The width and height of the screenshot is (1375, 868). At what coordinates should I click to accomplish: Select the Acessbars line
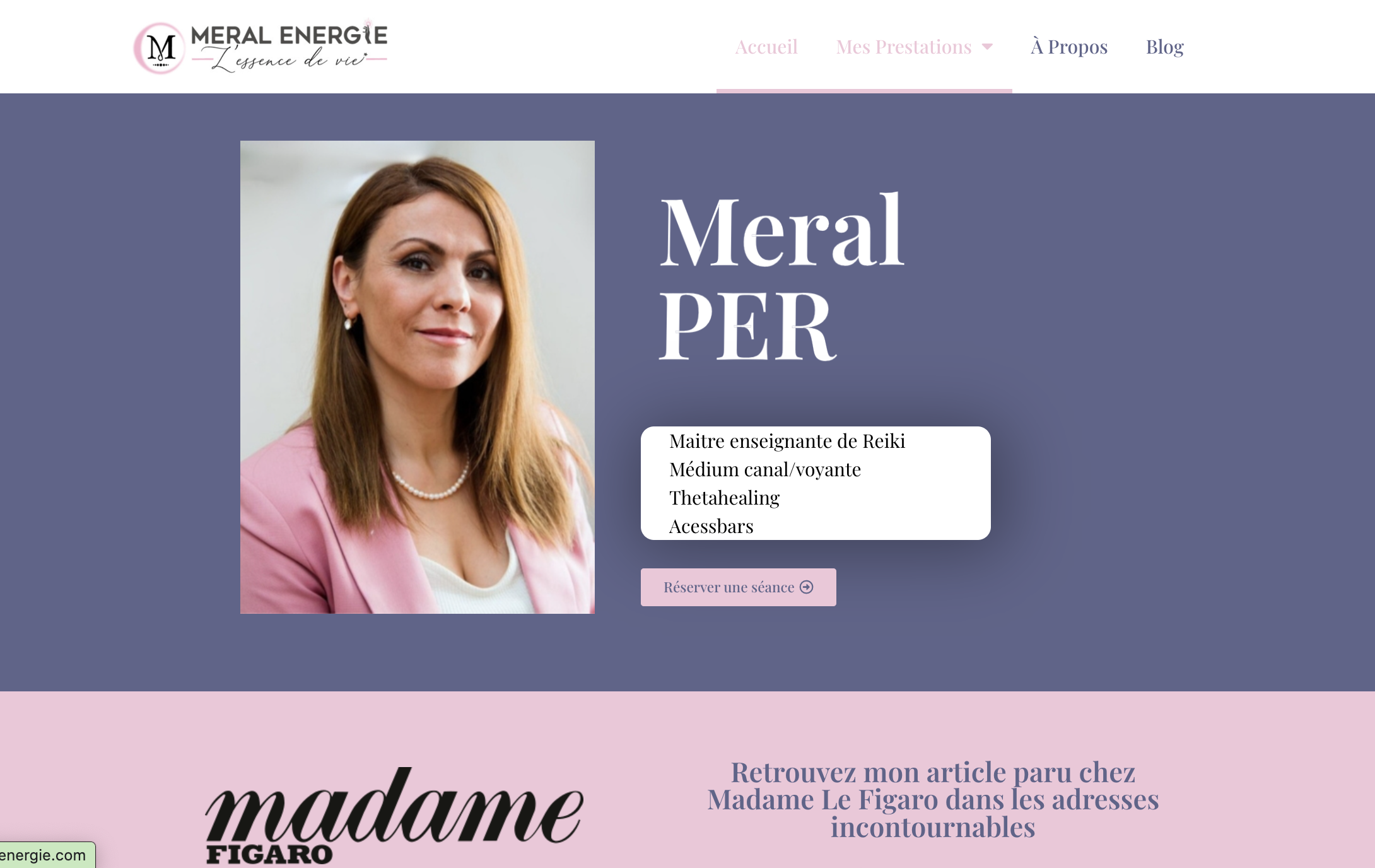(x=711, y=526)
